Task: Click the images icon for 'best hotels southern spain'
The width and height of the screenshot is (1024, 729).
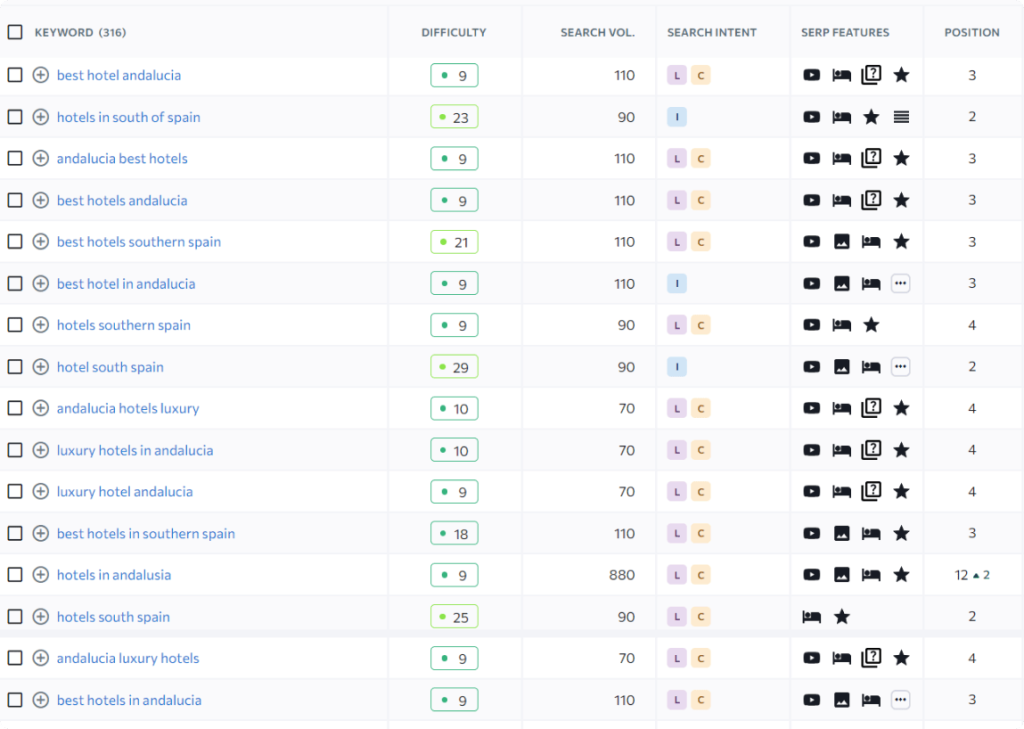Action: tap(842, 242)
